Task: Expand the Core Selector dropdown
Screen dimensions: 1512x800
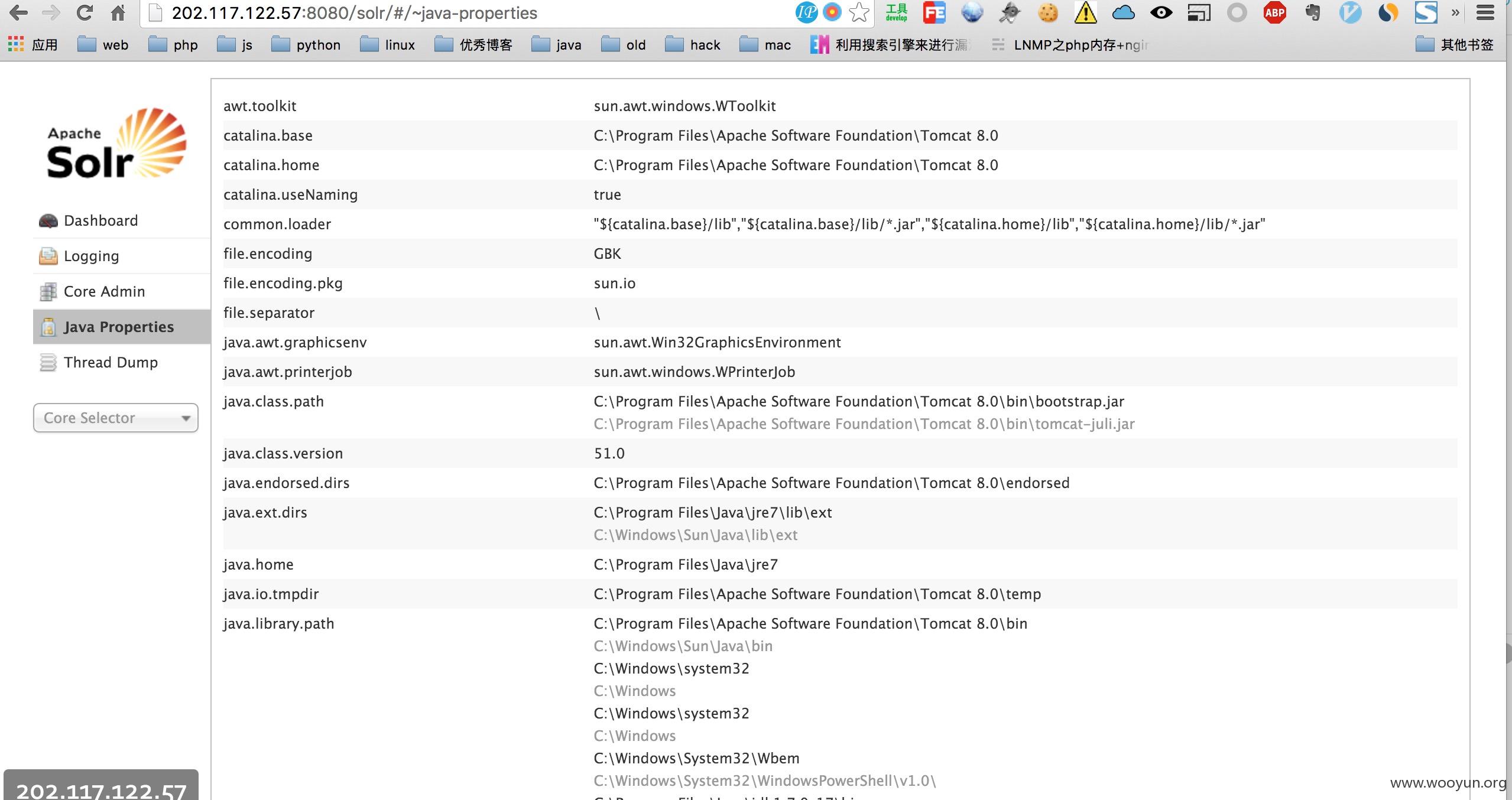Action: coord(116,418)
